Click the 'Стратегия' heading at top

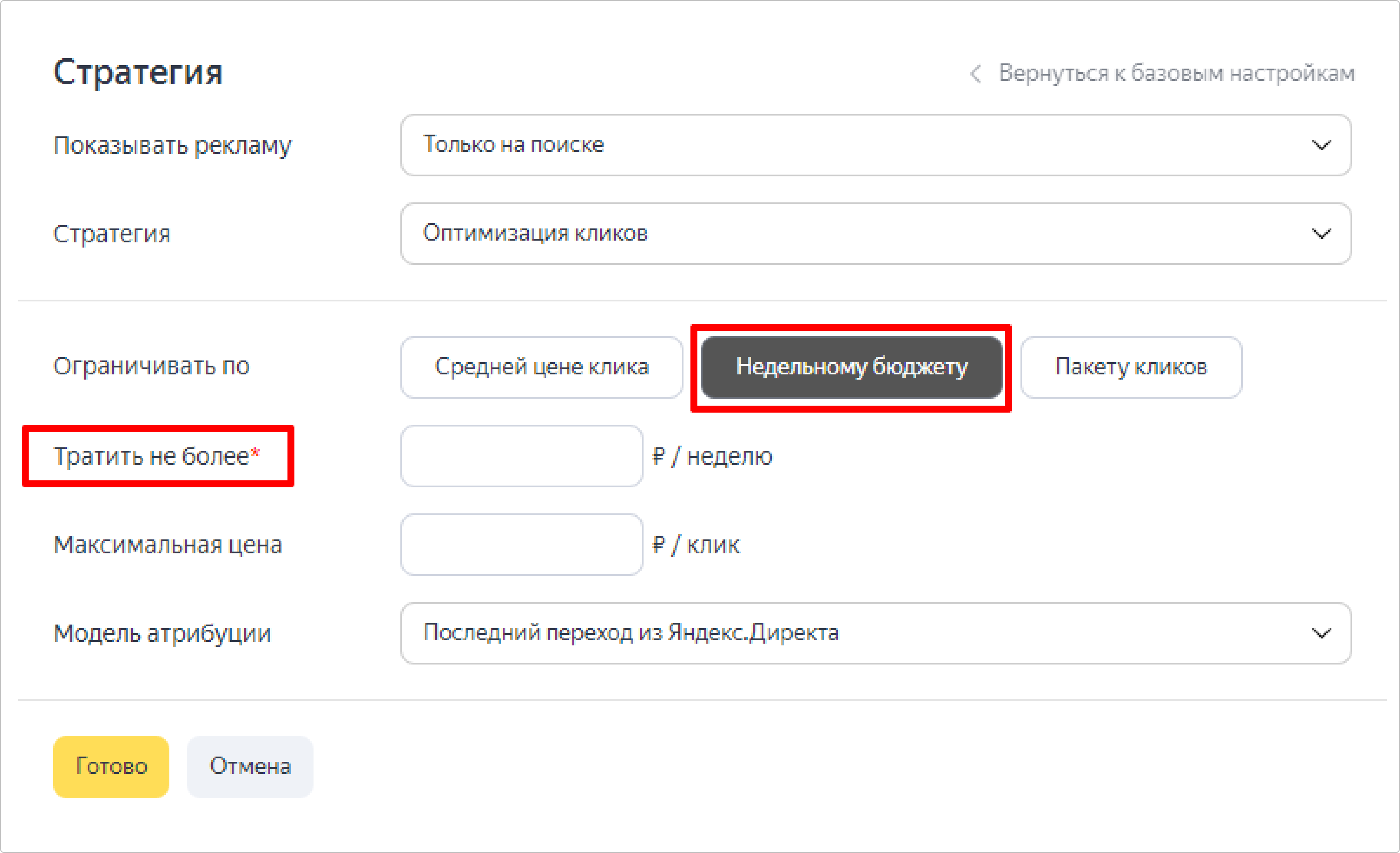(x=138, y=72)
